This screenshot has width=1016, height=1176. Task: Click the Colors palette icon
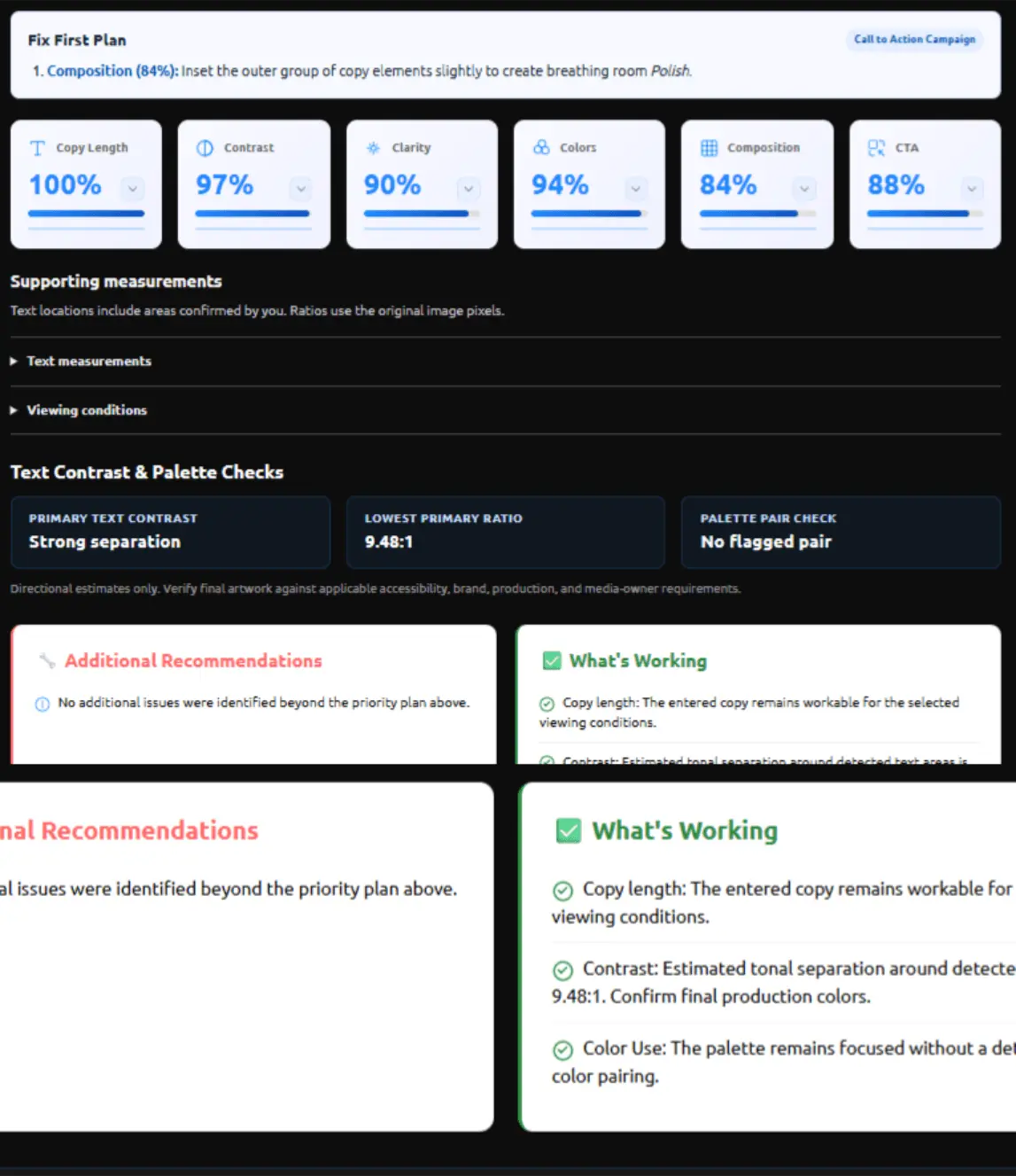[x=540, y=147]
